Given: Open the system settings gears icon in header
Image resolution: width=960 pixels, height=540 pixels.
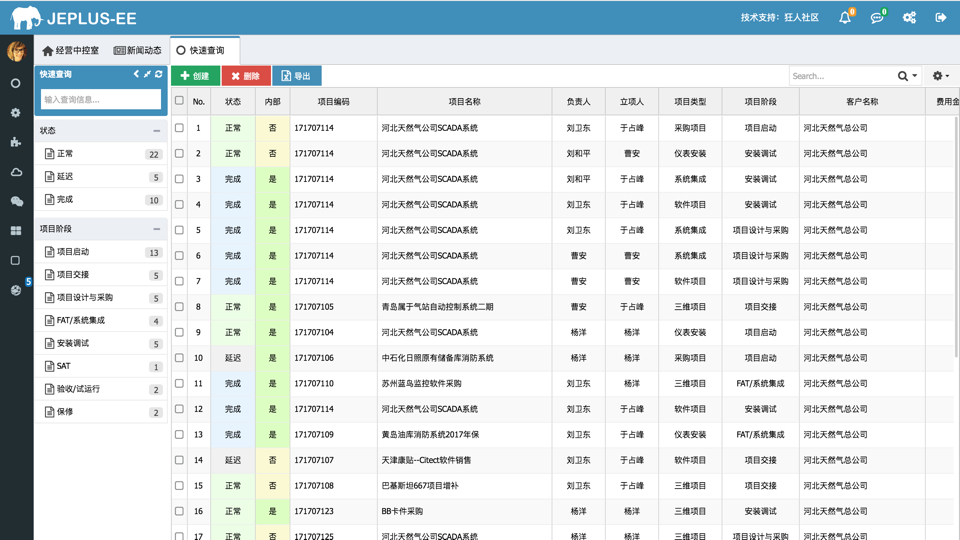Looking at the screenshot, I should tap(909, 18).
